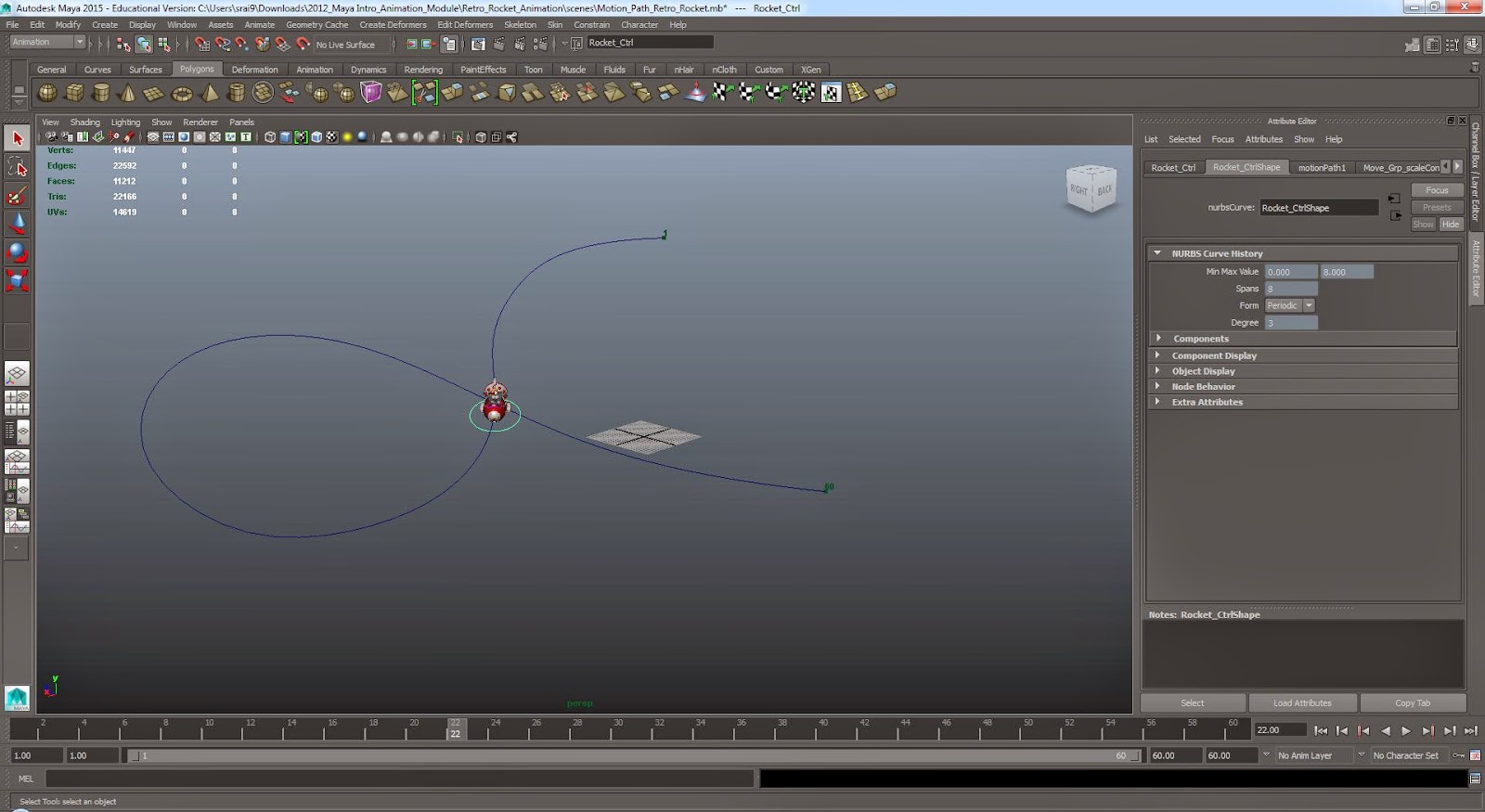Create a polygon plane from the shelf
The width and height of the screenshot is (1485, 812).
click(155, 92)
